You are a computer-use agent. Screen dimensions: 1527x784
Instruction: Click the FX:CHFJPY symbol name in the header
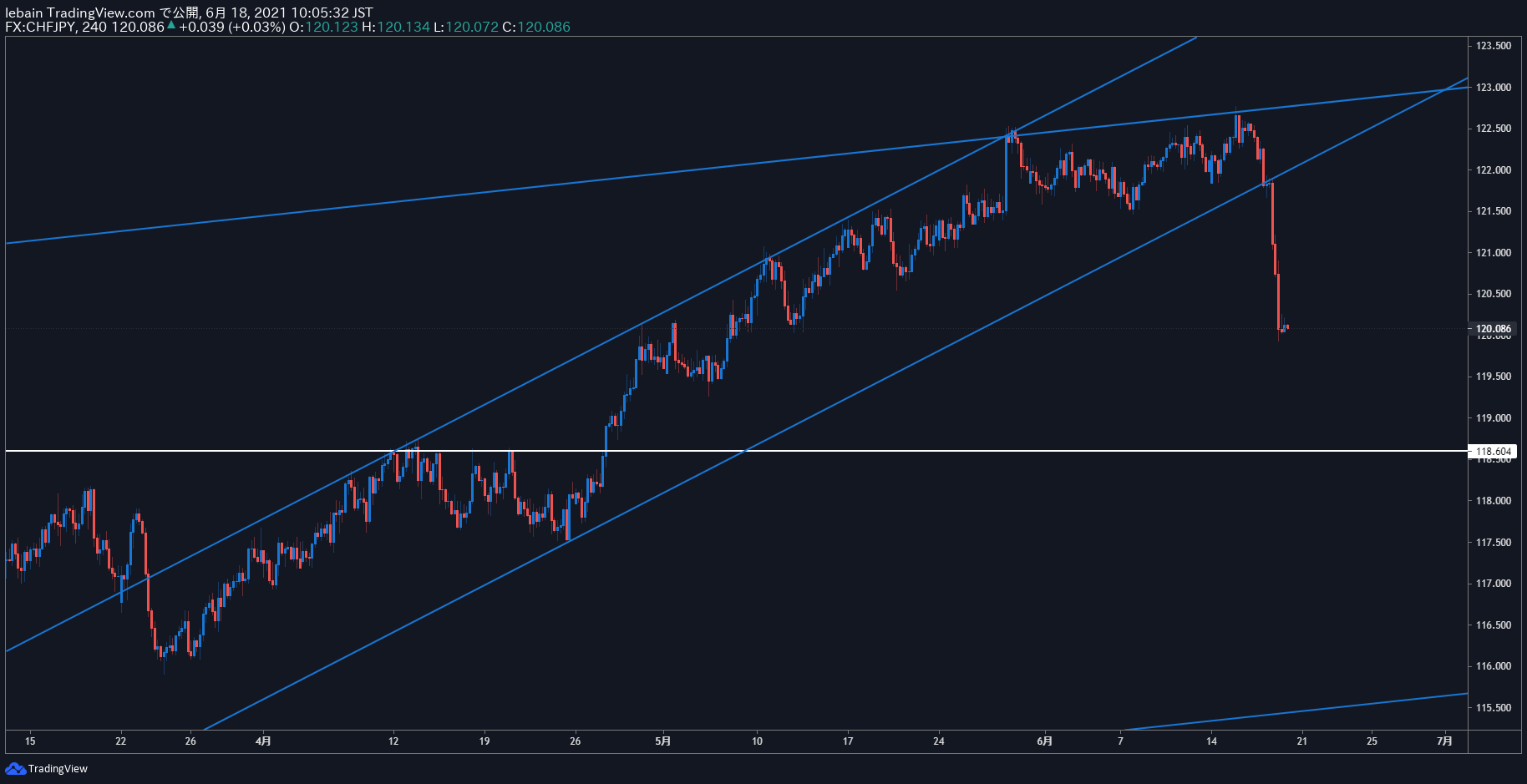41,27
